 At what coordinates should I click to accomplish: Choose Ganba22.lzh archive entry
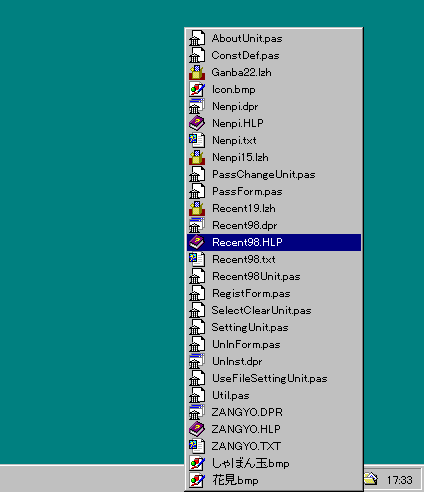click(274, 72)
